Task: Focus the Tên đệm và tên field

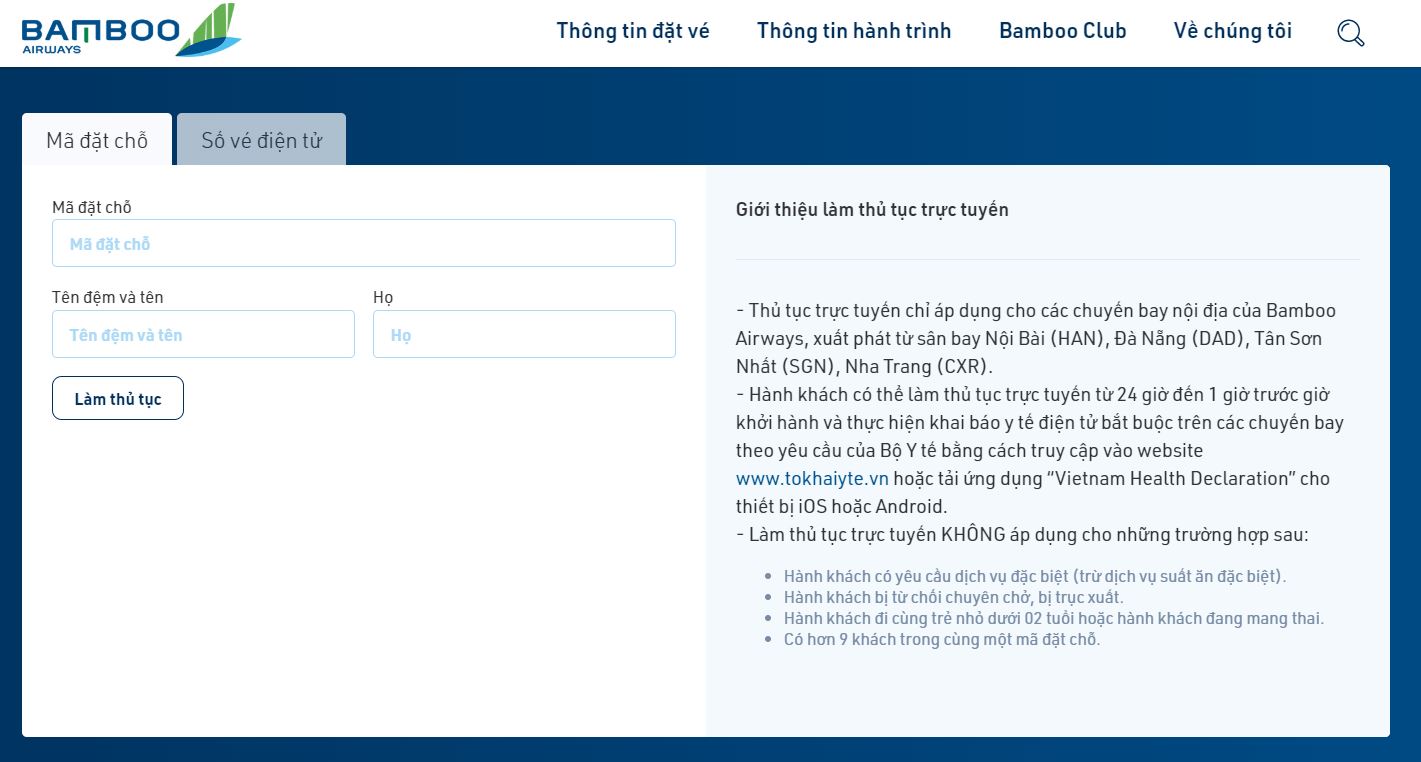Action: 203,334
